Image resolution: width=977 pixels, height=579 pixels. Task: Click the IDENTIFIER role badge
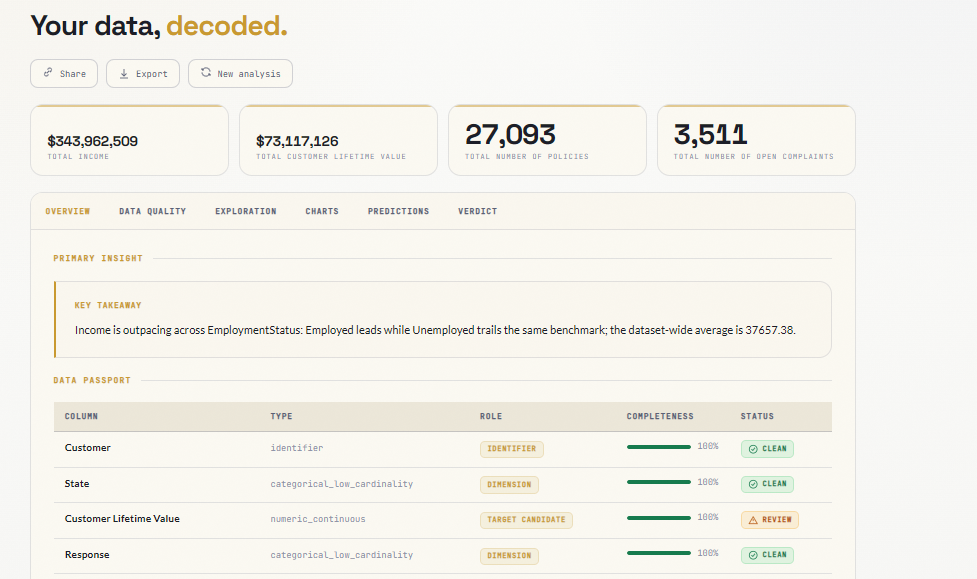coord(512,449)
